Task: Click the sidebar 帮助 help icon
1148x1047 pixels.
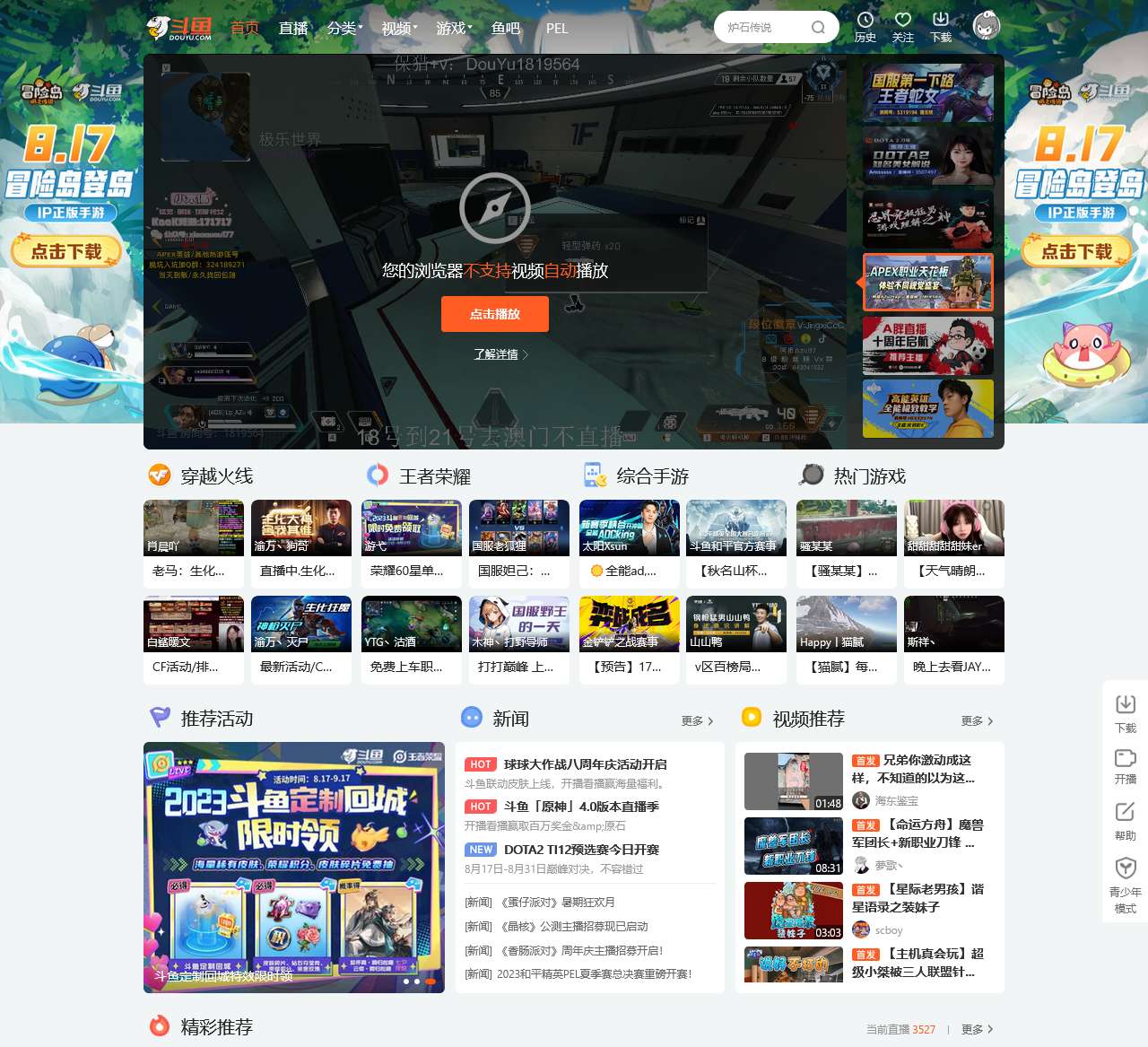Action: [x=1126, y=812]
